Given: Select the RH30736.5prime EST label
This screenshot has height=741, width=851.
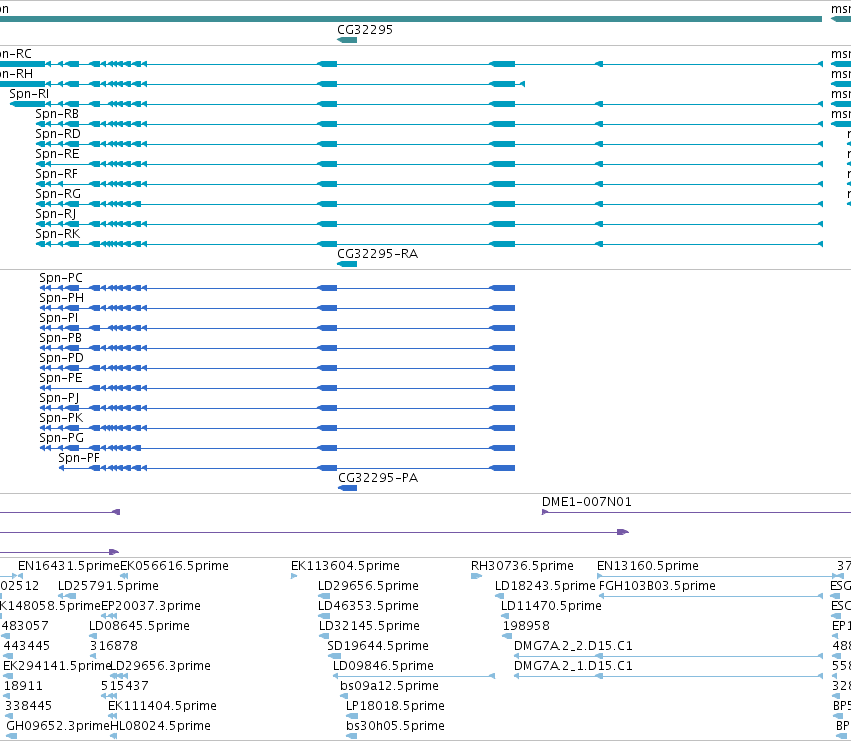Looking at the screenshot, I should 522,566.
